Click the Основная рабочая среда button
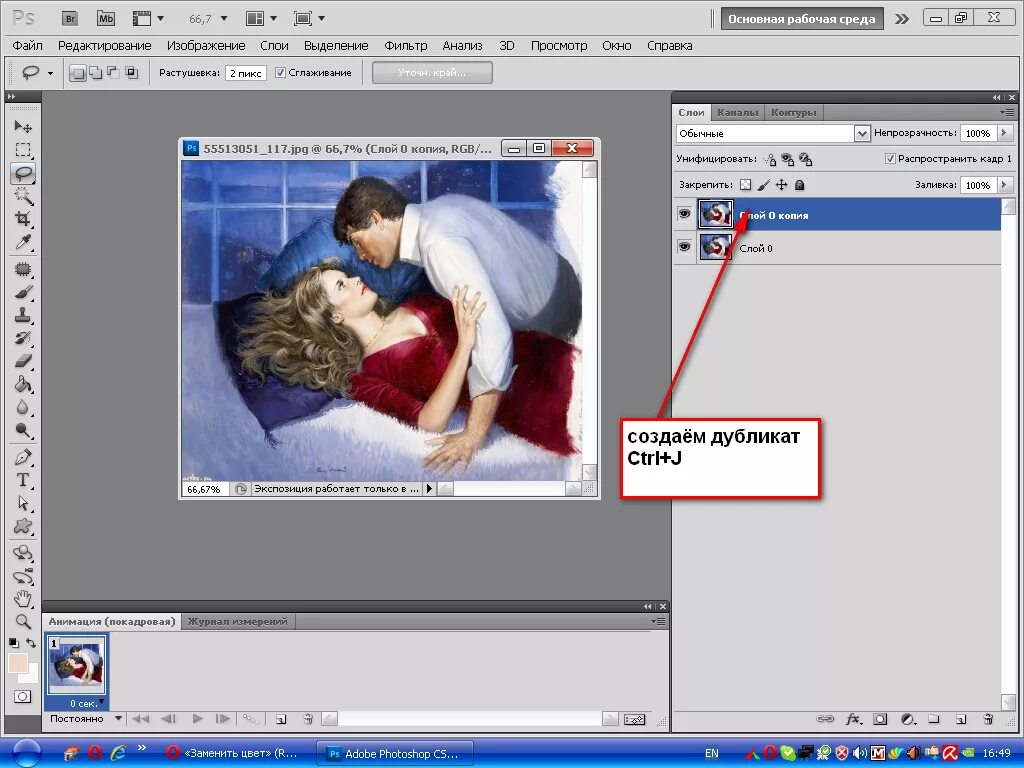Viewport: 1024px width, 768px height. pos(801,19)
